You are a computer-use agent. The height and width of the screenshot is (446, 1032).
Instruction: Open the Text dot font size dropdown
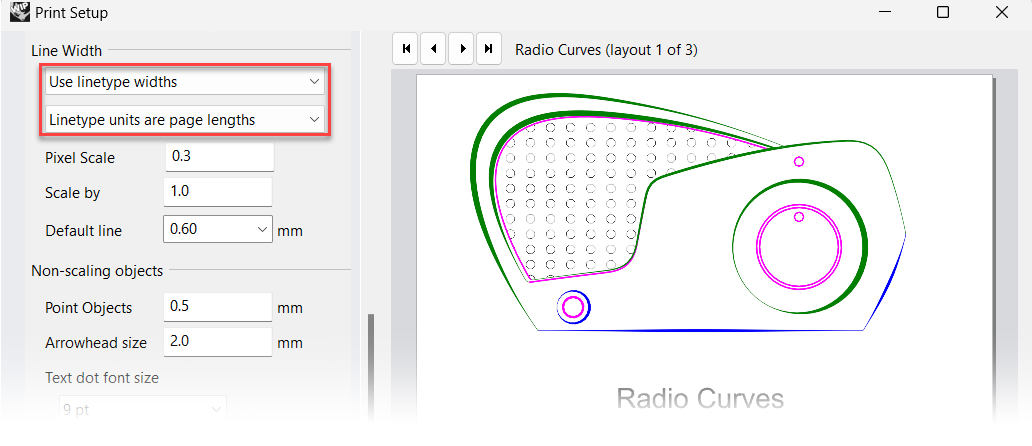pyautogui.click(x=140, y=409)
